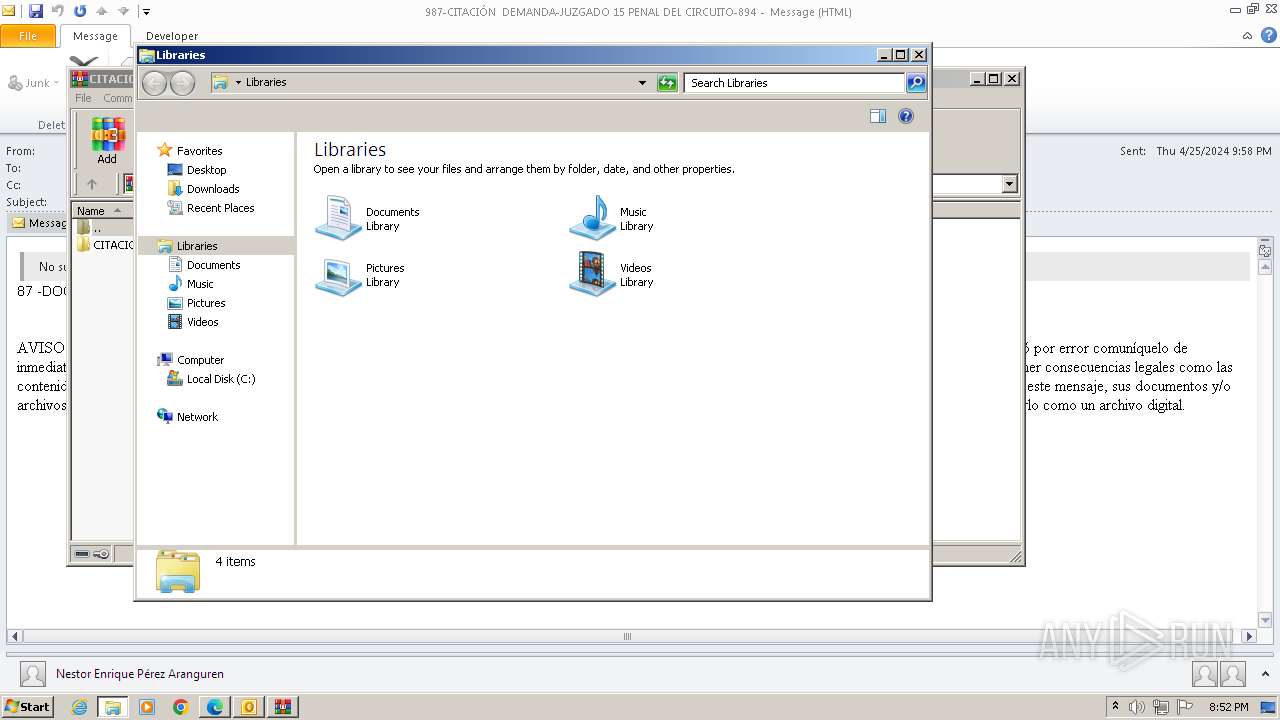Open the Pictures library
Viewport: 1280px width, 720px height.
pyautogui.click(x=360, y=275)
